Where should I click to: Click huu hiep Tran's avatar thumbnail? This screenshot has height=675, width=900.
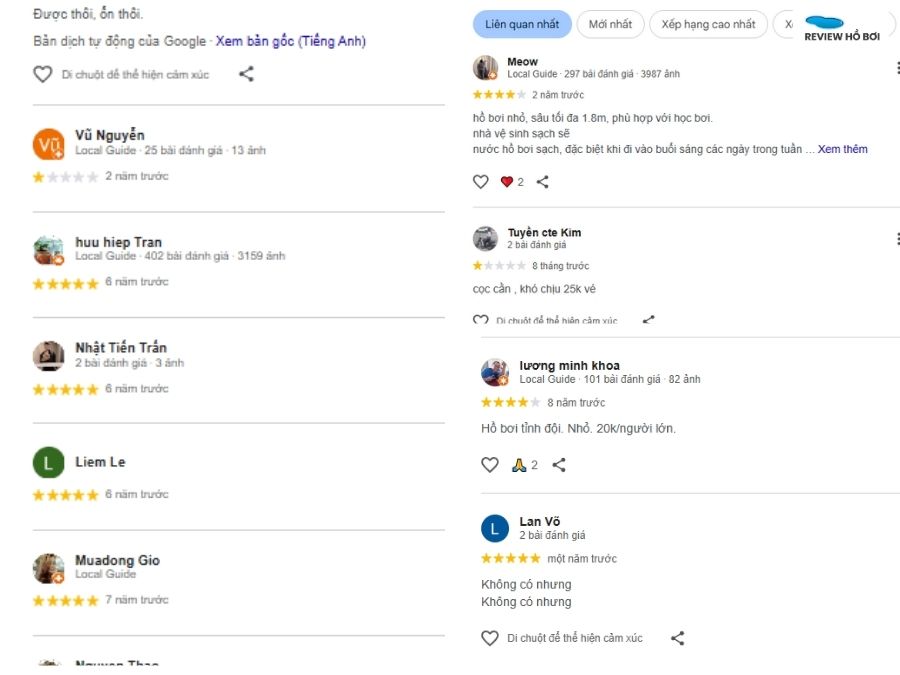[49, 250]
